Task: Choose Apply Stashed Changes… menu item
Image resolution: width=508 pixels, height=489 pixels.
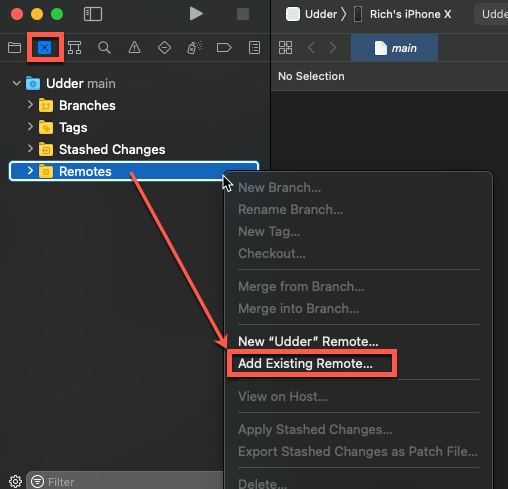Action: [315, 430]
